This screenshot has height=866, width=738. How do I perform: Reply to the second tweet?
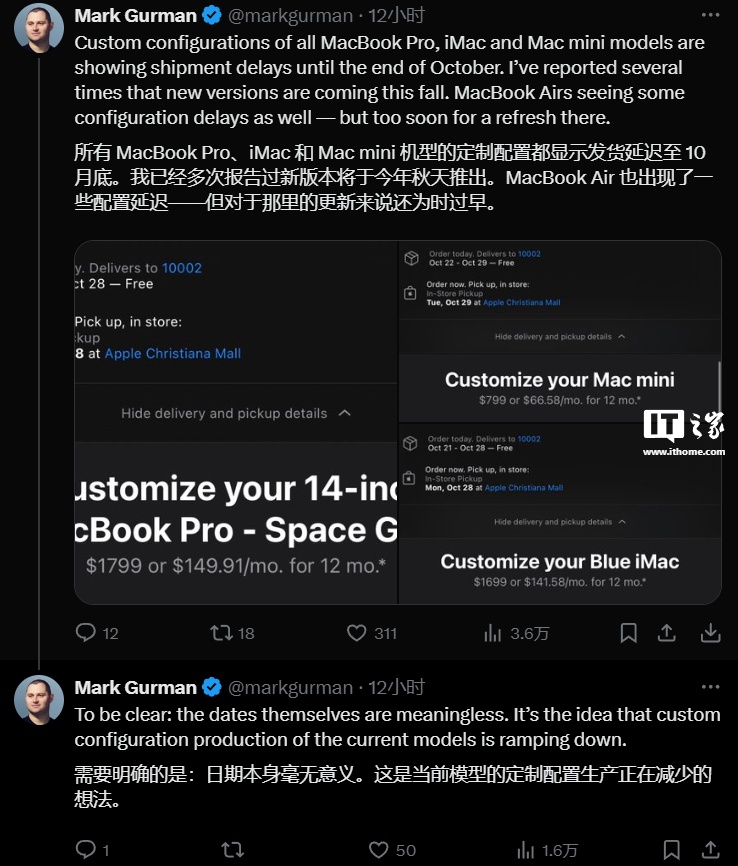87,850
